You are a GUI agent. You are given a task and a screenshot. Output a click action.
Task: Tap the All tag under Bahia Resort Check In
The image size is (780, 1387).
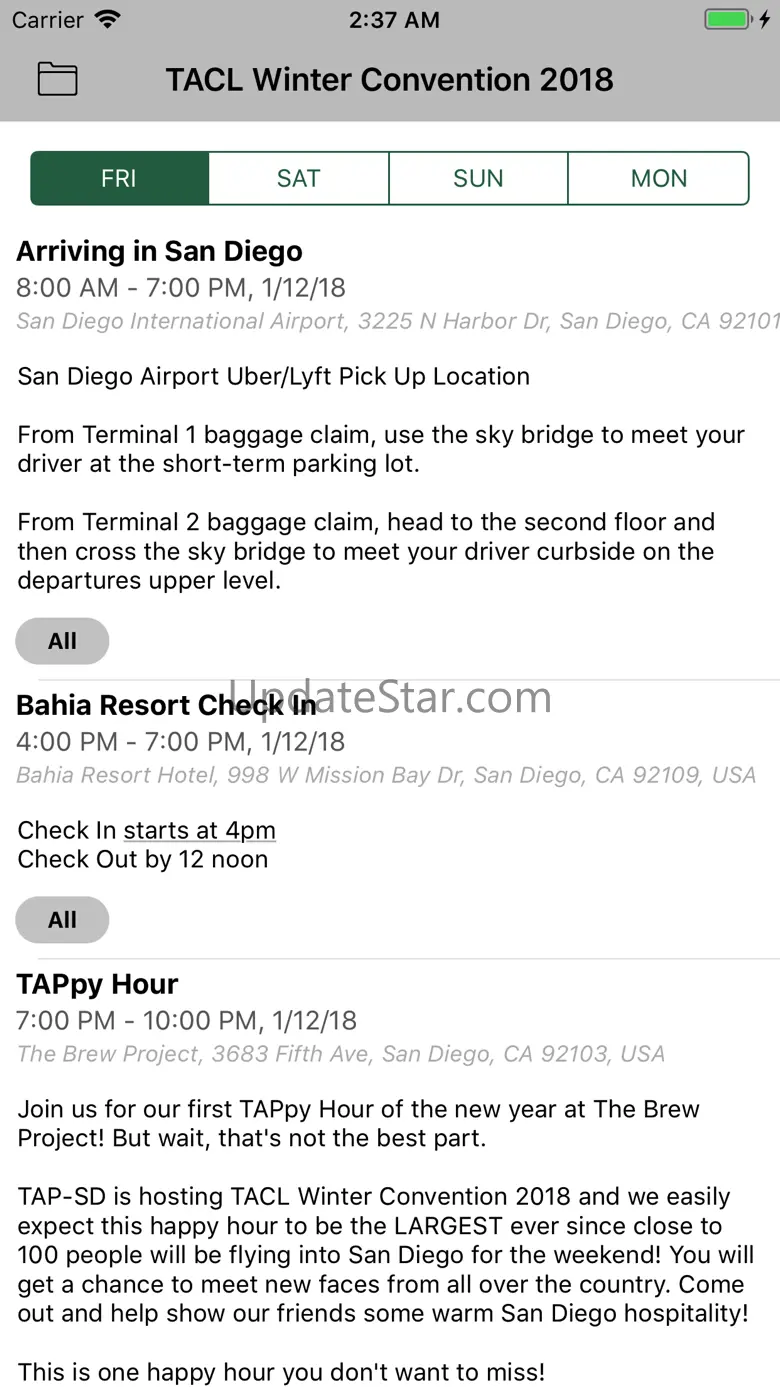coord(62,920)
